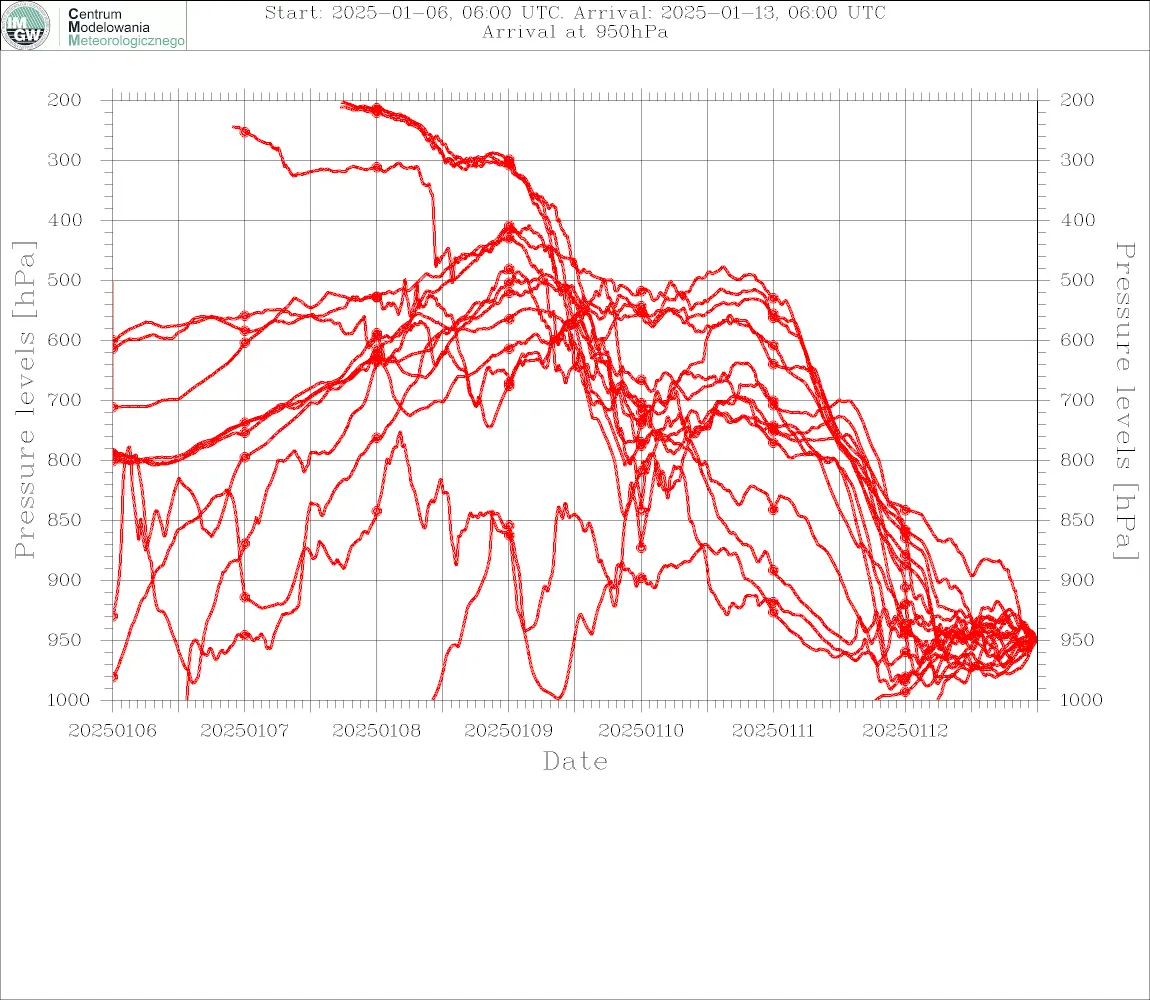
Task: Click the 20250112 date label
Action: [905, 731]
